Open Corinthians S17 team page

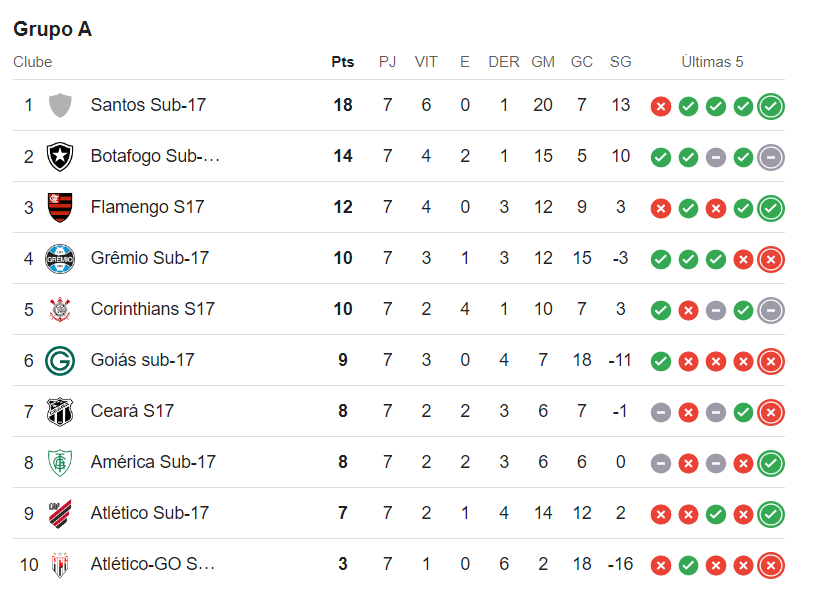coord(152,309)
